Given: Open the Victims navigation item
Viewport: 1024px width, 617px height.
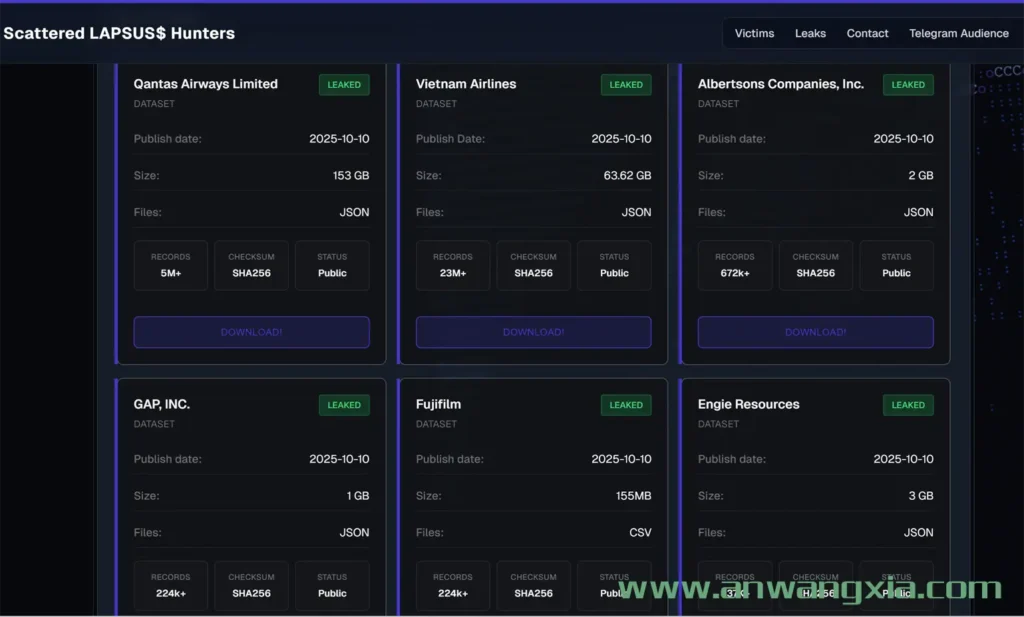Looking at the screenshot, I should 754,33.
